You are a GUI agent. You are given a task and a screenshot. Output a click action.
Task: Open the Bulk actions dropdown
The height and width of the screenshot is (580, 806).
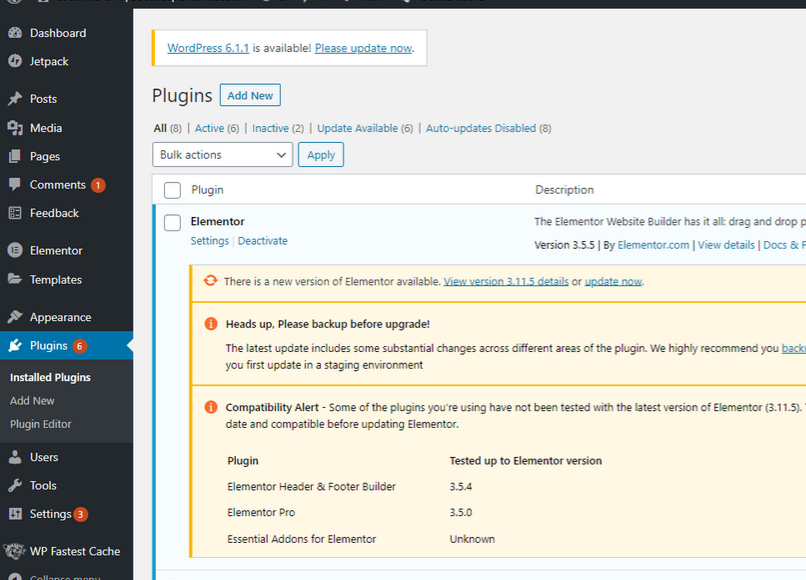(223, 155)
